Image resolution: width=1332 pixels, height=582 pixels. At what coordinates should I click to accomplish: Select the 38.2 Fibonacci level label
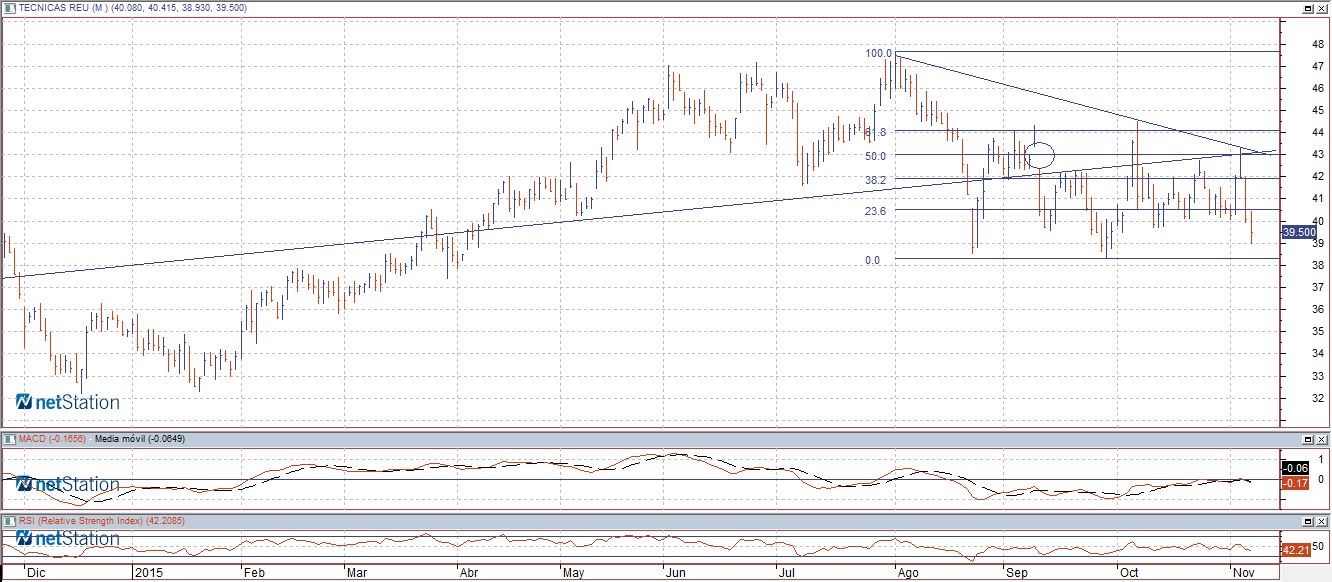[875, 180]
